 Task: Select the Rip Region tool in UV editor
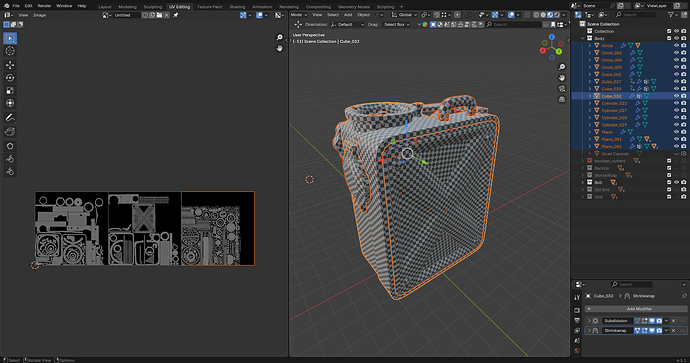pyautogui.click(x=10, y=132)
